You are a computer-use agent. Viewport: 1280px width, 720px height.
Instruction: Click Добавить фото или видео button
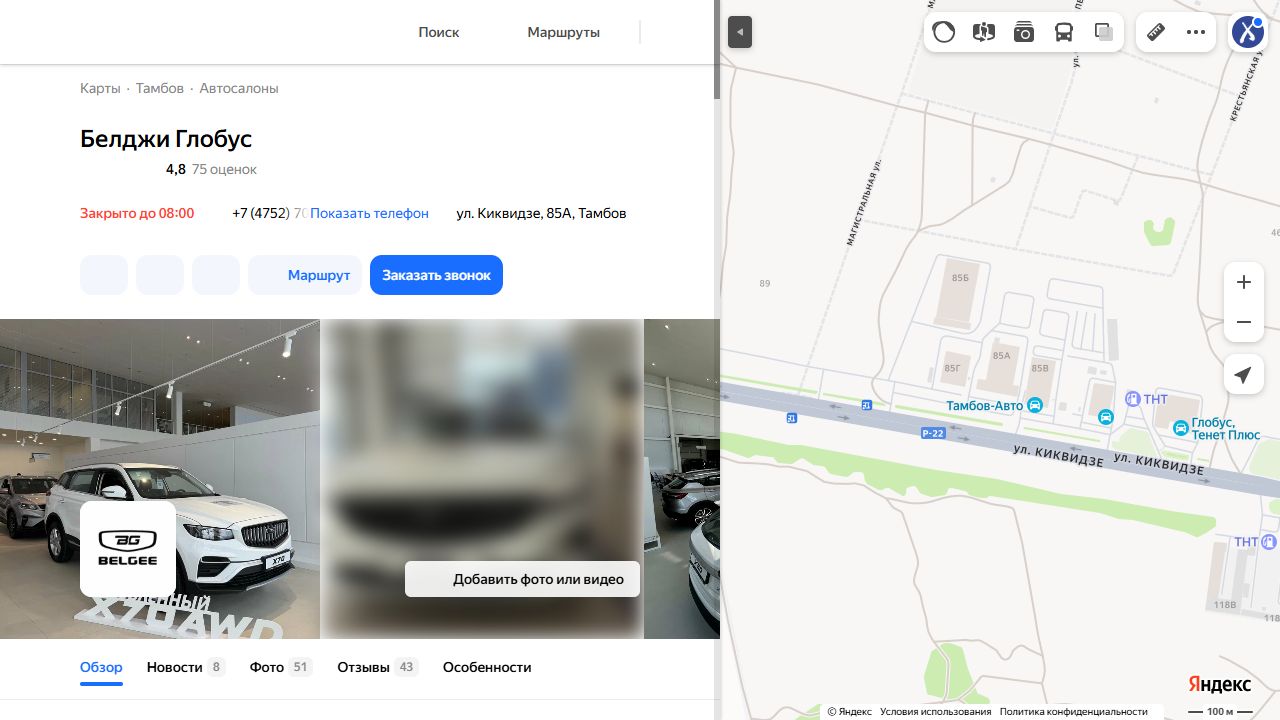pos(522,579)
